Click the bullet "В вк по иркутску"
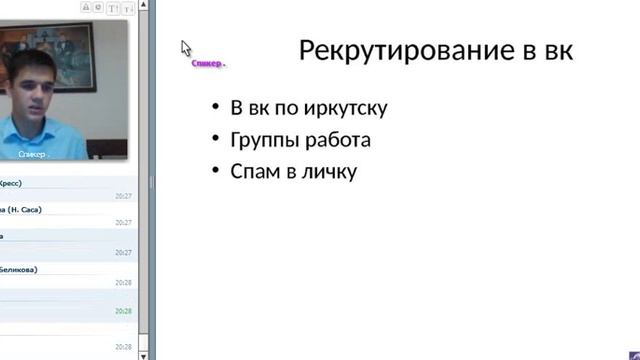 309,108
